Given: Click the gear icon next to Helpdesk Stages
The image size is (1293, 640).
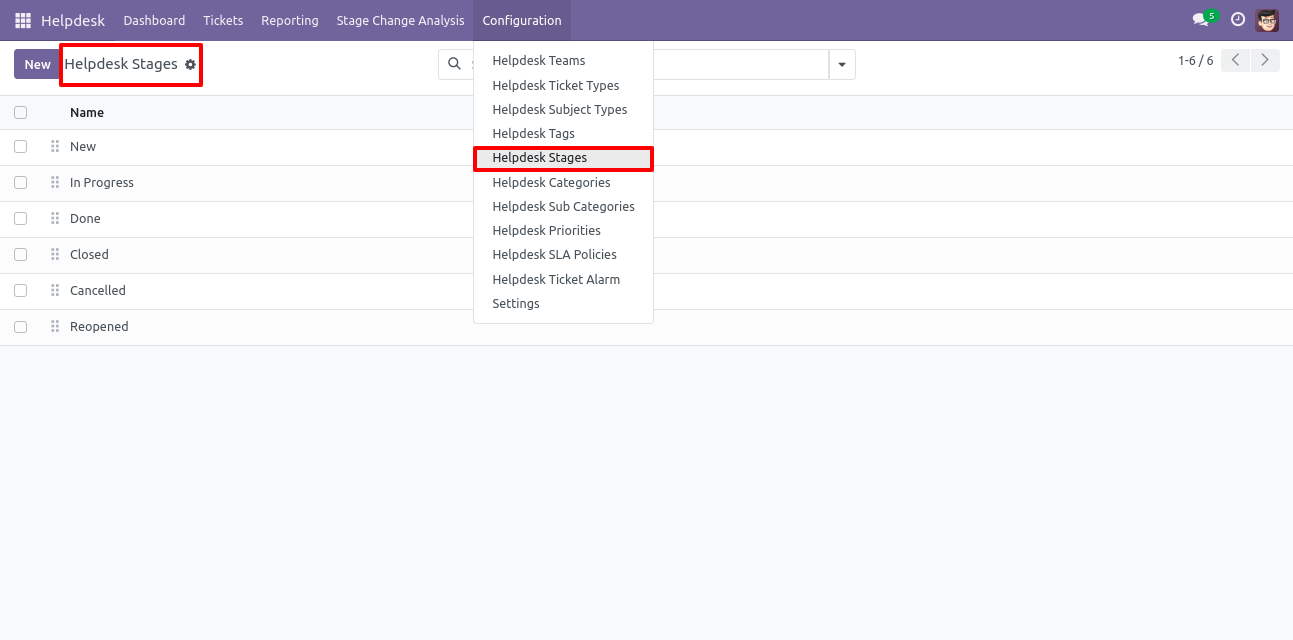Looking at the screenshot, I should click(190, 64).
